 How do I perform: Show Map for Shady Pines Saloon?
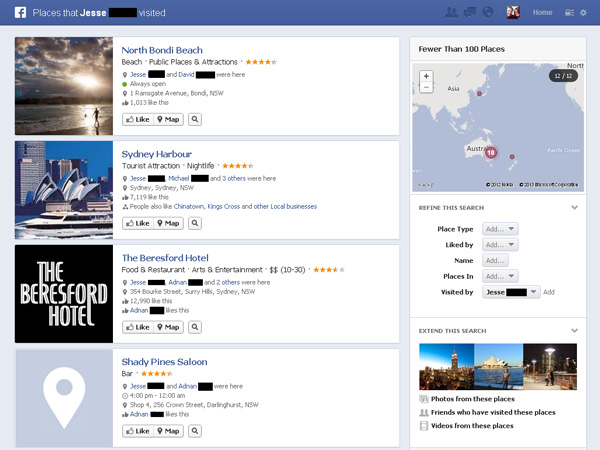point(168,431)
